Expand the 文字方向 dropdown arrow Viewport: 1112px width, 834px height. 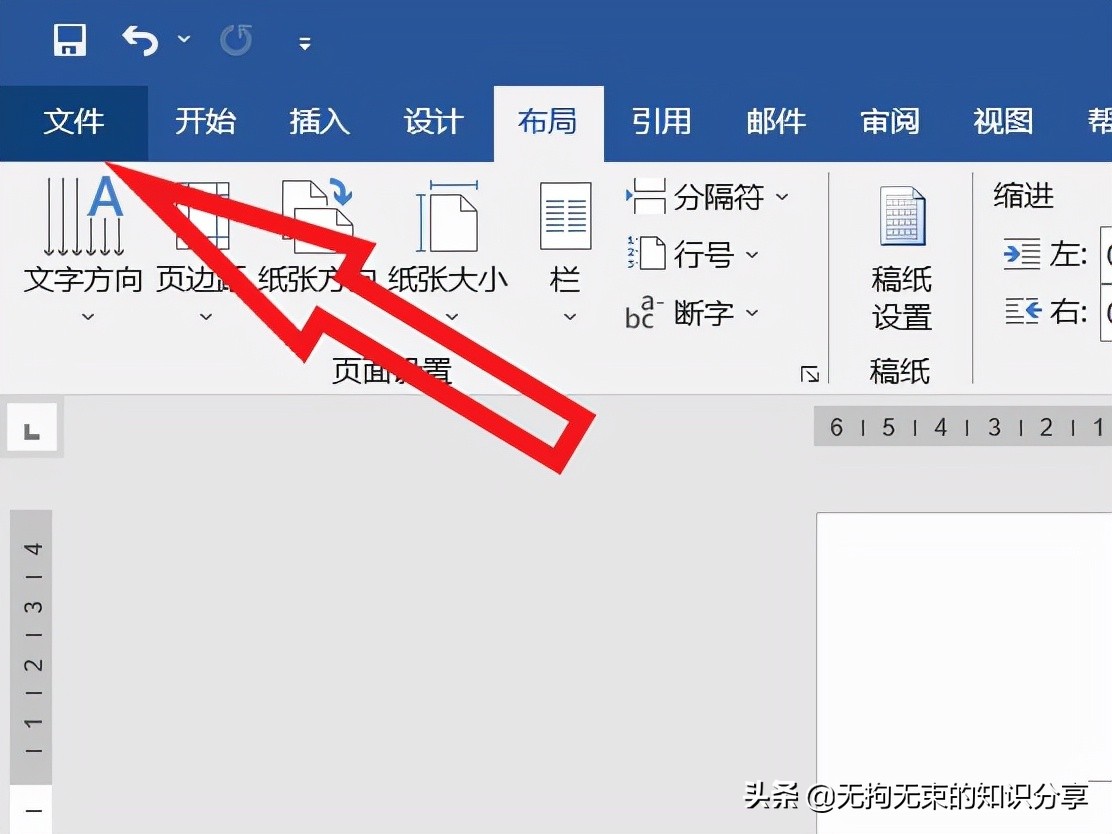click(88, 318)
